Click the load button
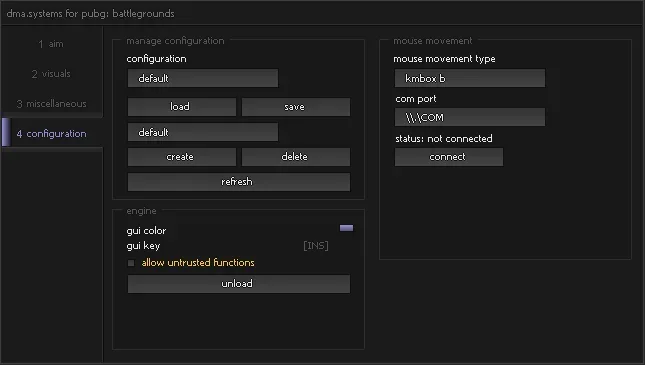The width and height of the screenshot is (645, 365). pos(182,107)
